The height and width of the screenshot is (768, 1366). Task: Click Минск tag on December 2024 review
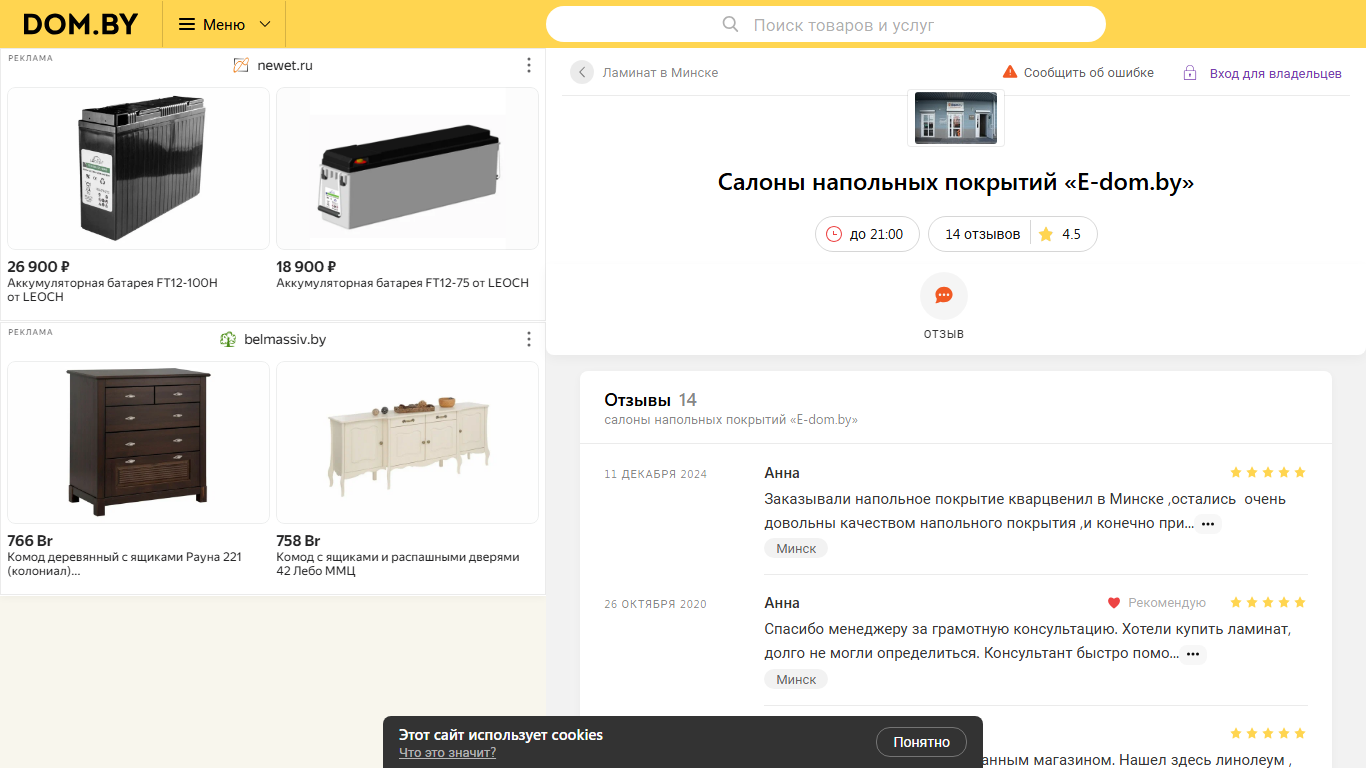(x=796, y=548)
